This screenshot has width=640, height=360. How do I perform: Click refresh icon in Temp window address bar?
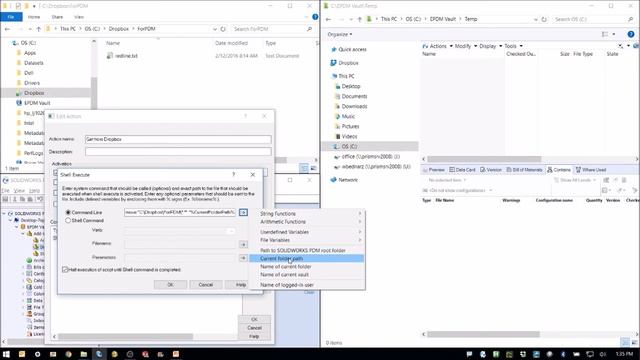pyautogui.click(x=544, y=19)
